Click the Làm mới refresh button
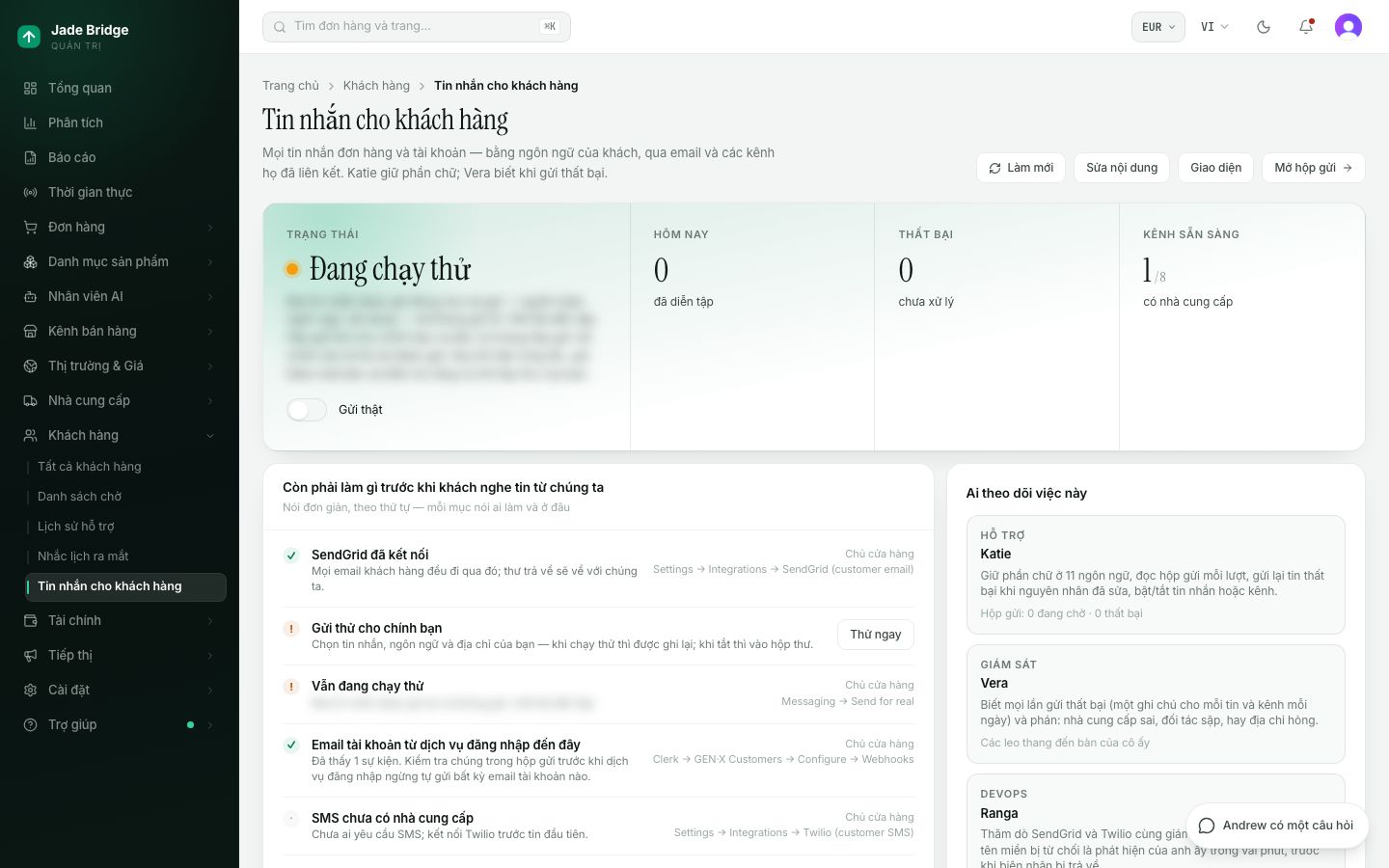 1021,168
